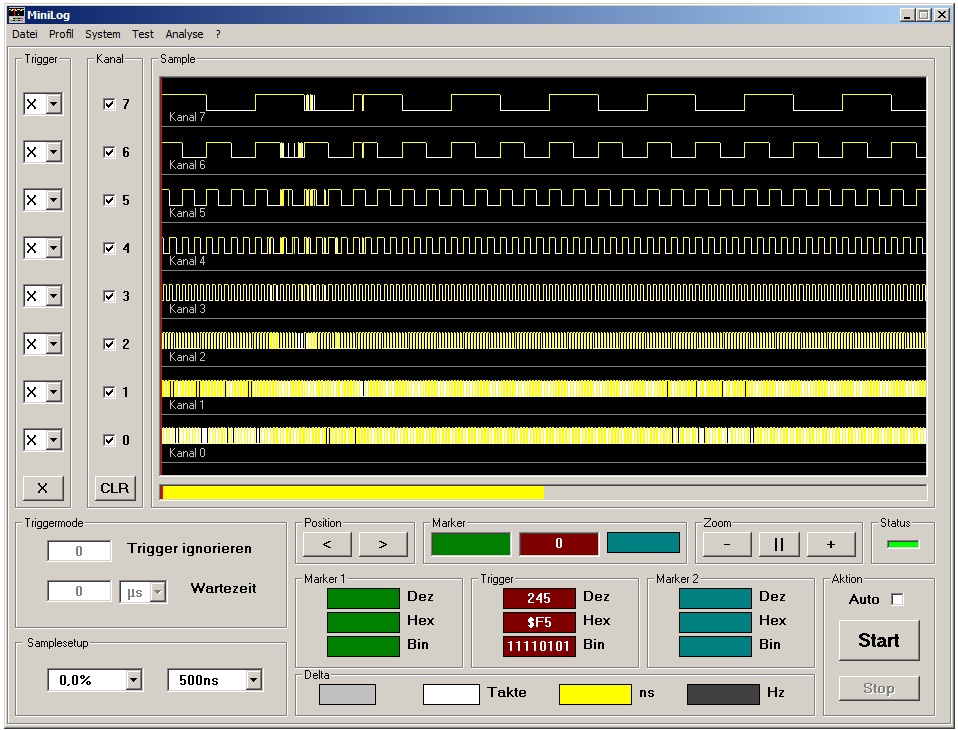Image resolution: width=958 pixels, height=730 pixels.
Task: Click the || zoom reset button
Action: [x=779, y=544]
